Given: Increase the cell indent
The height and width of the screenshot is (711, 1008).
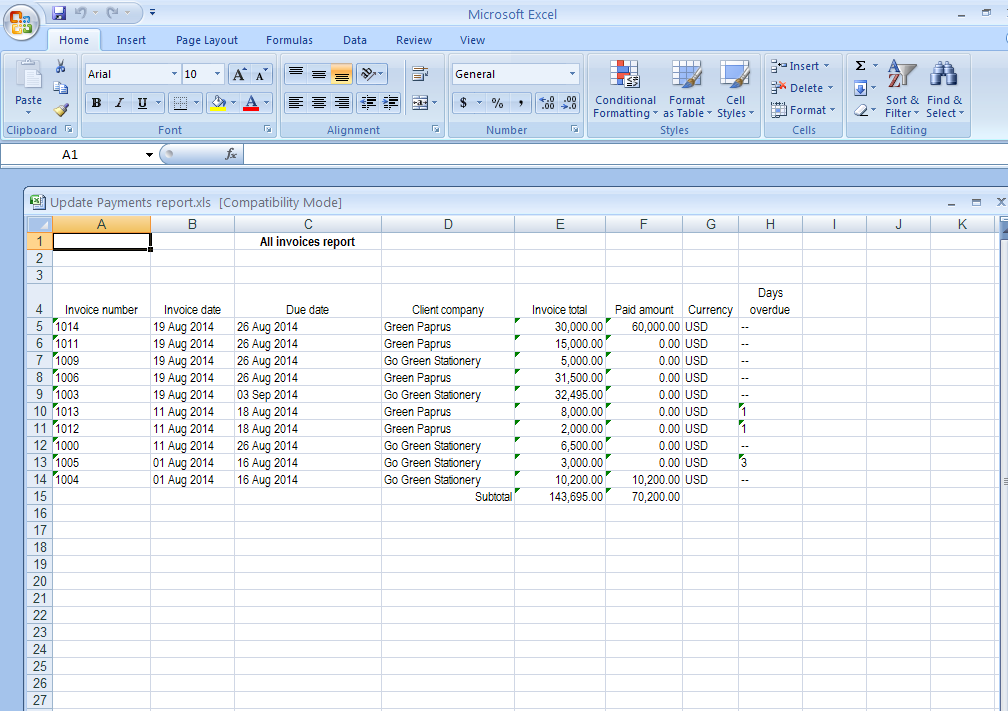Looking at the screenshot, I should click(x=390, y=103).
